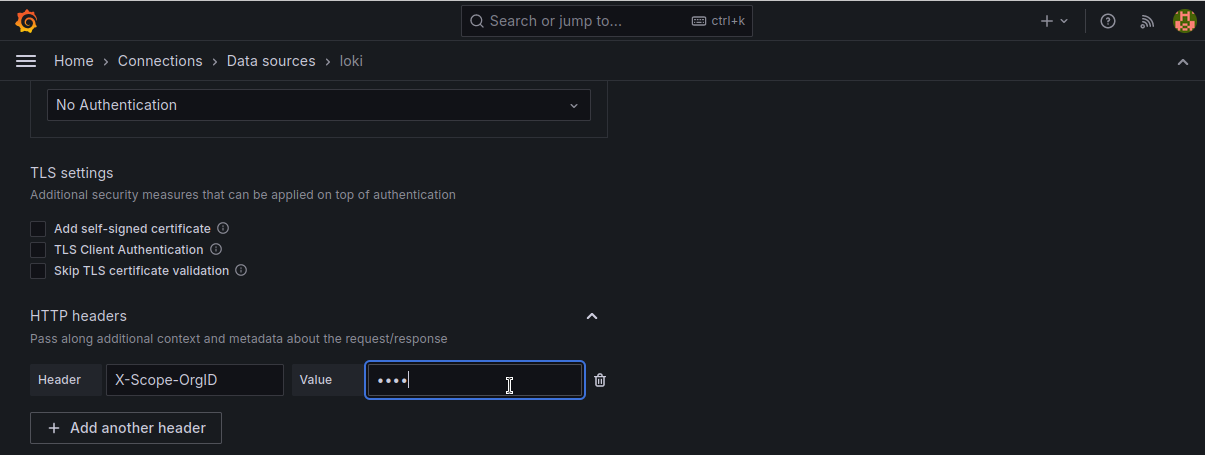This screenshot has width=1205, height=455.
Task: Click Add another header button
Action: [x=126, y=428]
